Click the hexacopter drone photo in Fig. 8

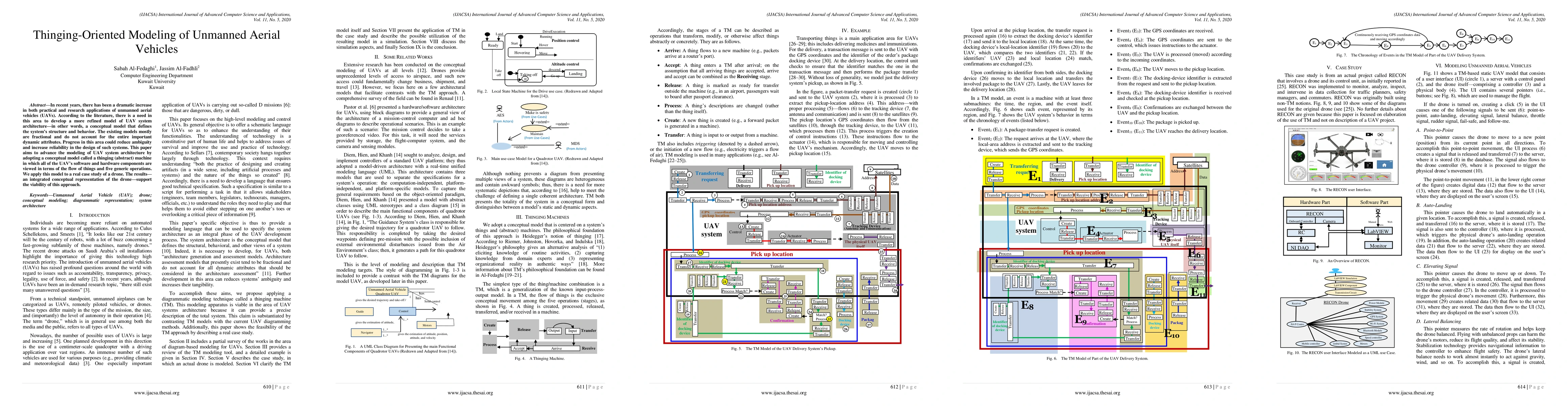click(1342, 152)
